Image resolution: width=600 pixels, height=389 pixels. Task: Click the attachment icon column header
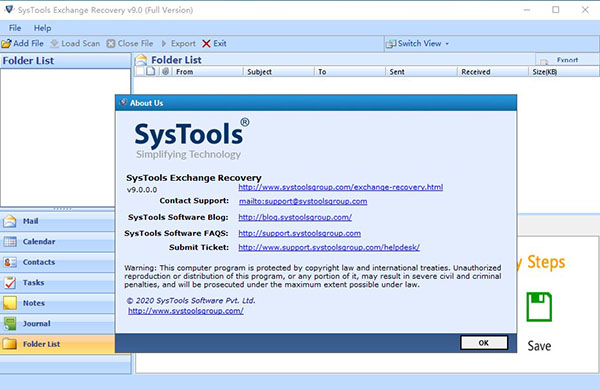click(x=165, y=71)
